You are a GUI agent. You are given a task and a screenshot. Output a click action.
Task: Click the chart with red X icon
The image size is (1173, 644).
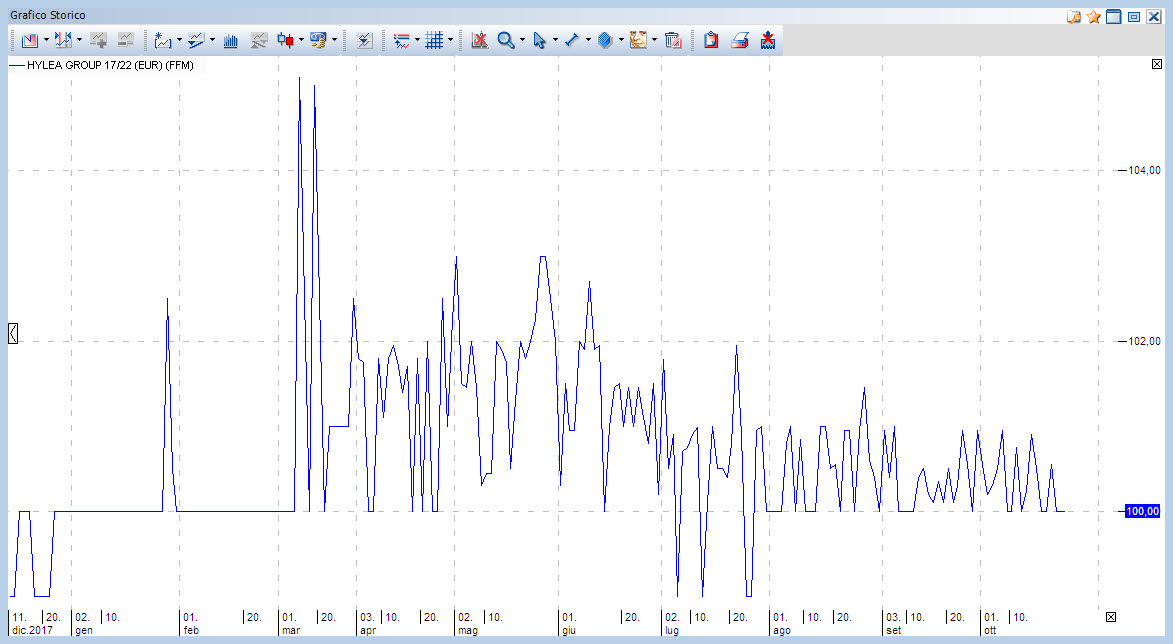point(479,41)
